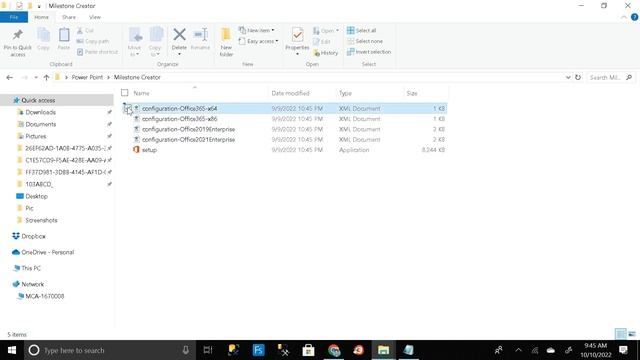Create a New folder
The height and width of the screenshot is (360, 640).
coord(226,42)
